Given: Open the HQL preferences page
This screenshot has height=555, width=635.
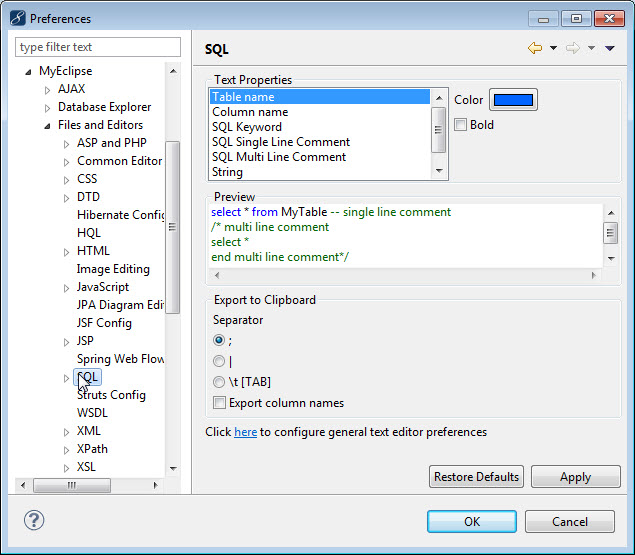Looking at the screenshot, I should point(89,233).
